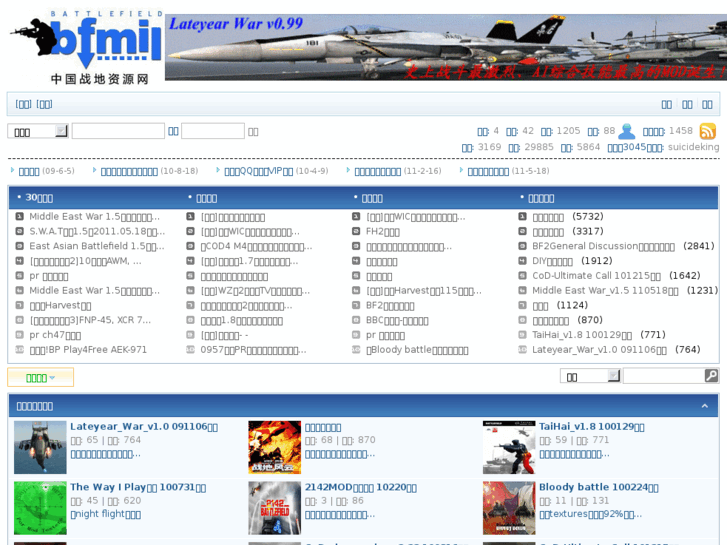Open the night flight description link
This screenshot has width=727, height=545.
[106, 514]
